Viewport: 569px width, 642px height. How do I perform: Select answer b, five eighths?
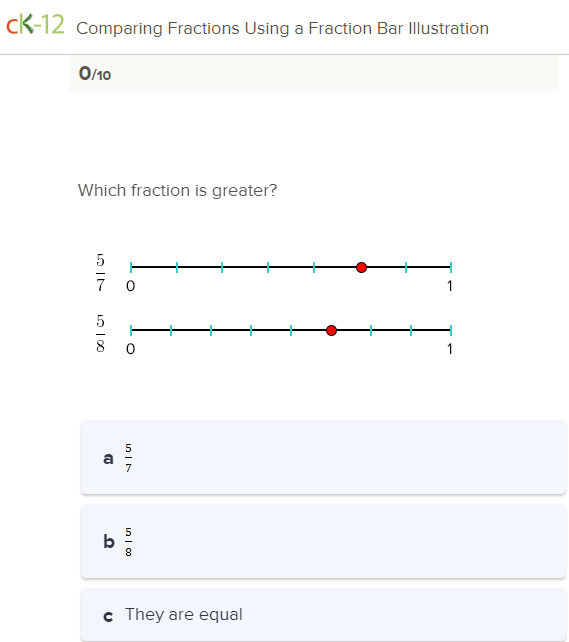[323, 541]
